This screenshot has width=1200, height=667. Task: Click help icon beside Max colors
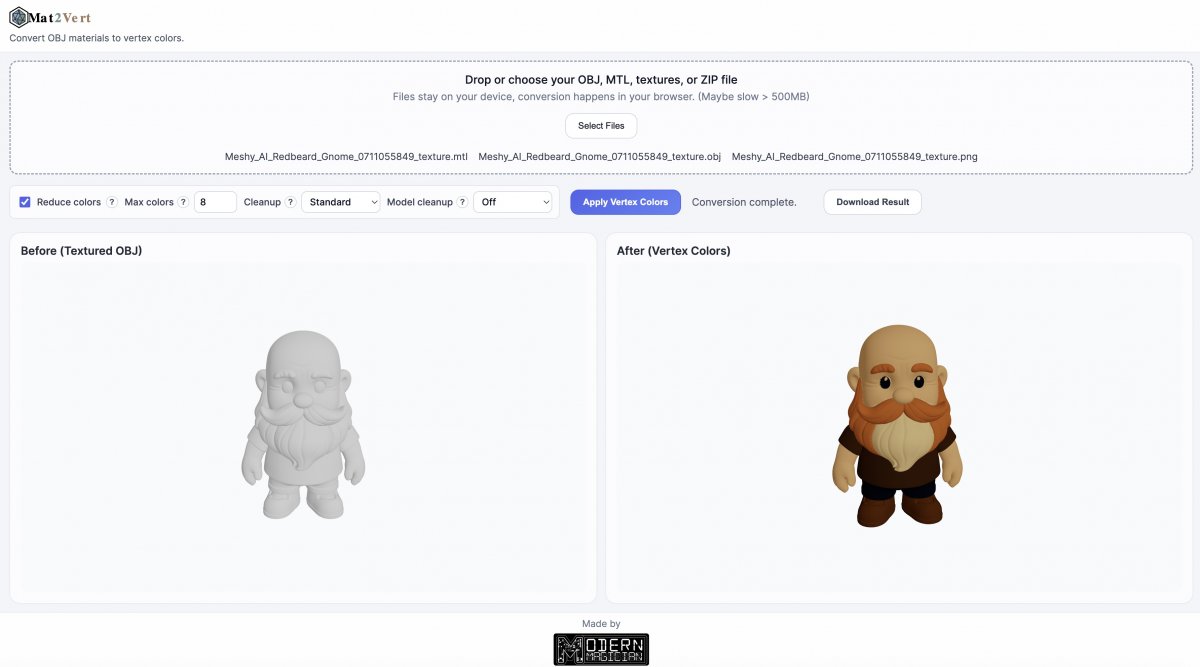(183, 202)
